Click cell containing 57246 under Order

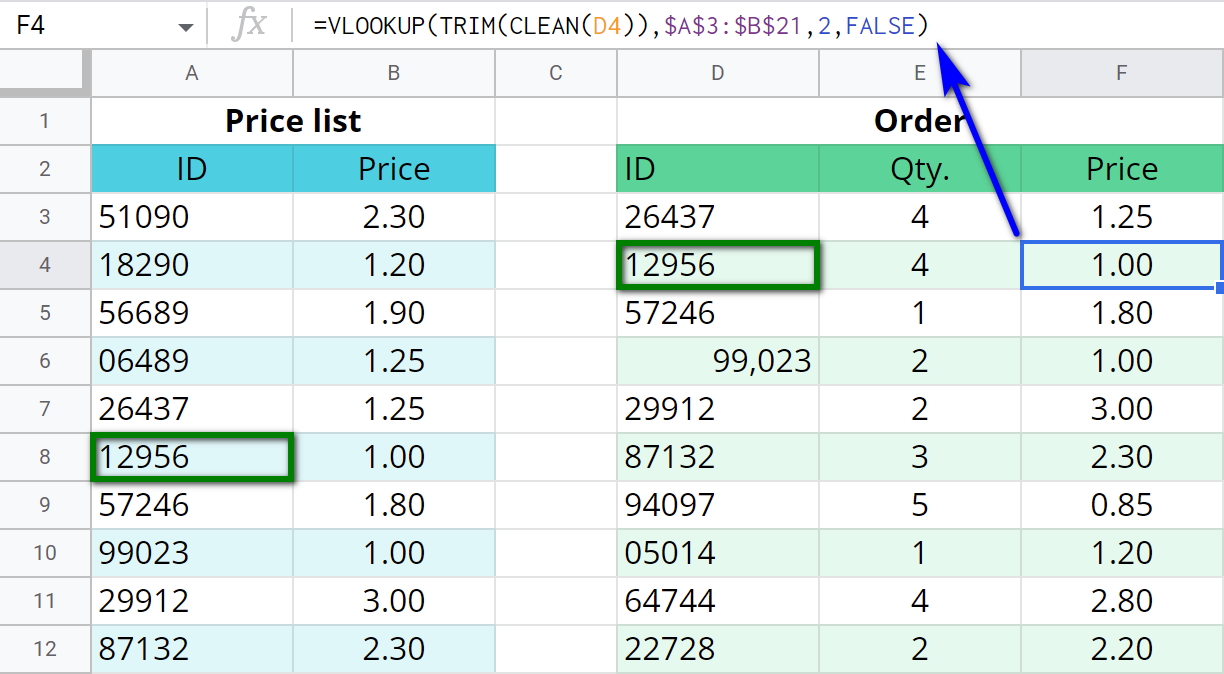tap(718, 313)
